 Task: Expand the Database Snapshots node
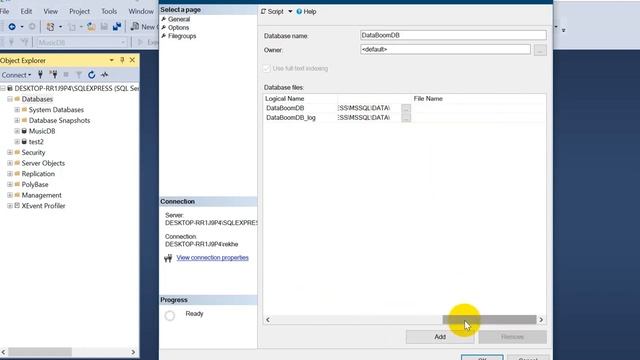[17, 120]
